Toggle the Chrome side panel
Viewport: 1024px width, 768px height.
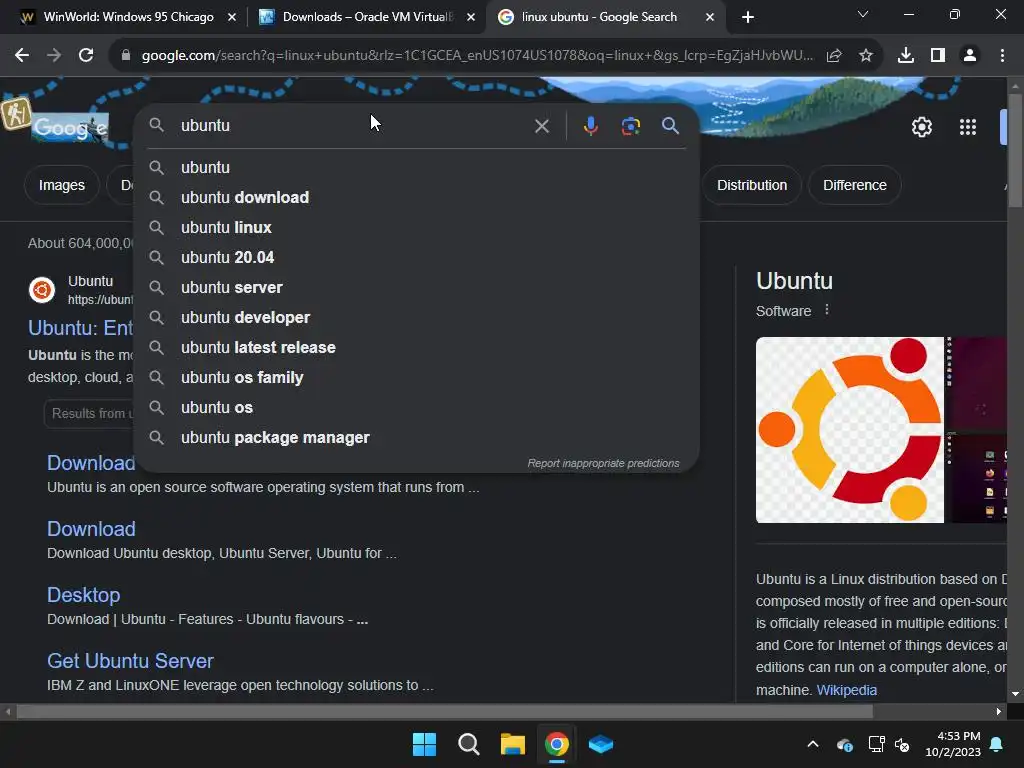coord(938,56)
